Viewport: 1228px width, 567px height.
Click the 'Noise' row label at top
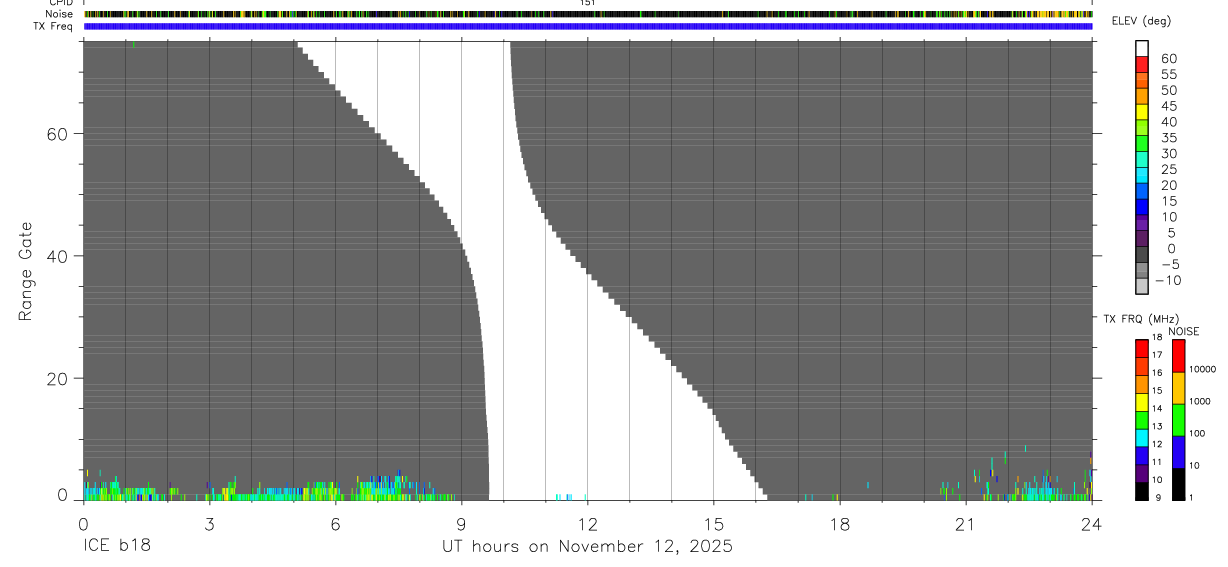60,14
